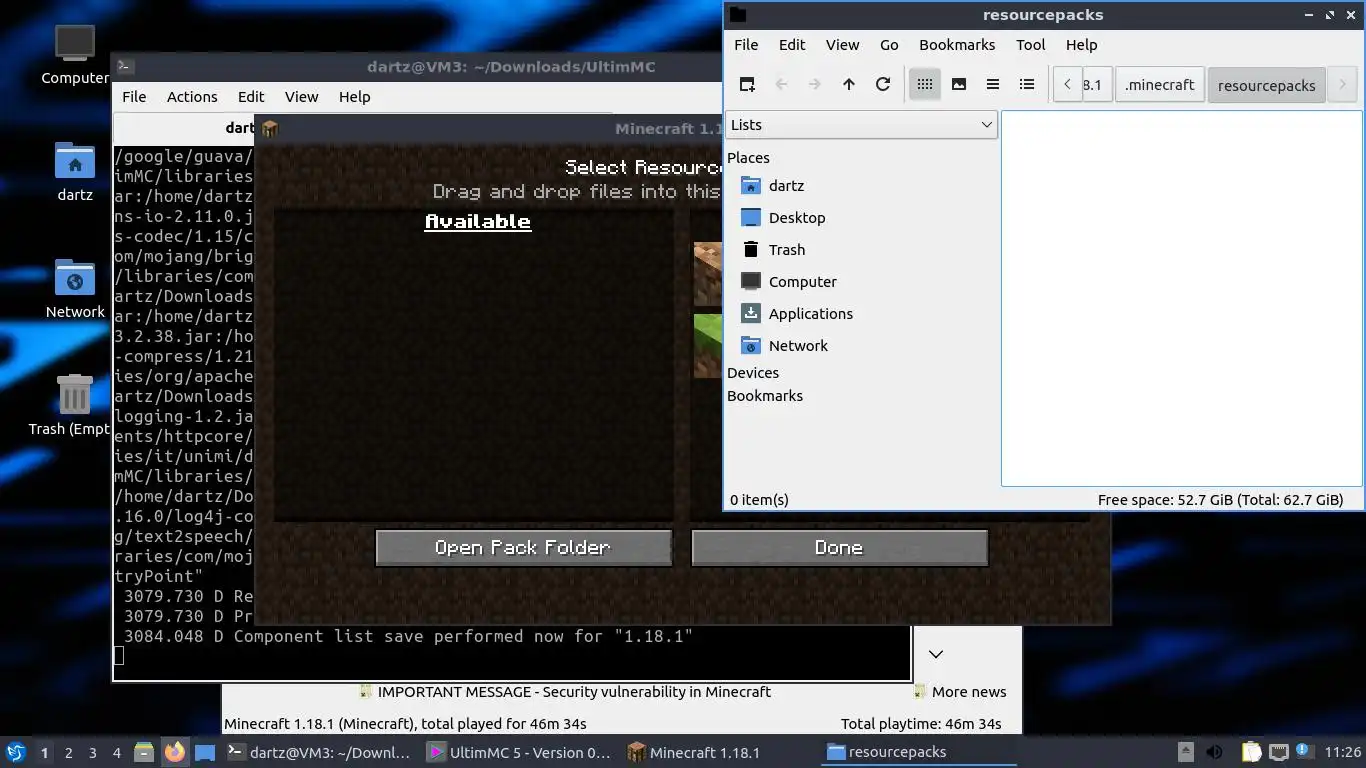
Task: Click the show desktop panel icon
Action: pos(204,753)
